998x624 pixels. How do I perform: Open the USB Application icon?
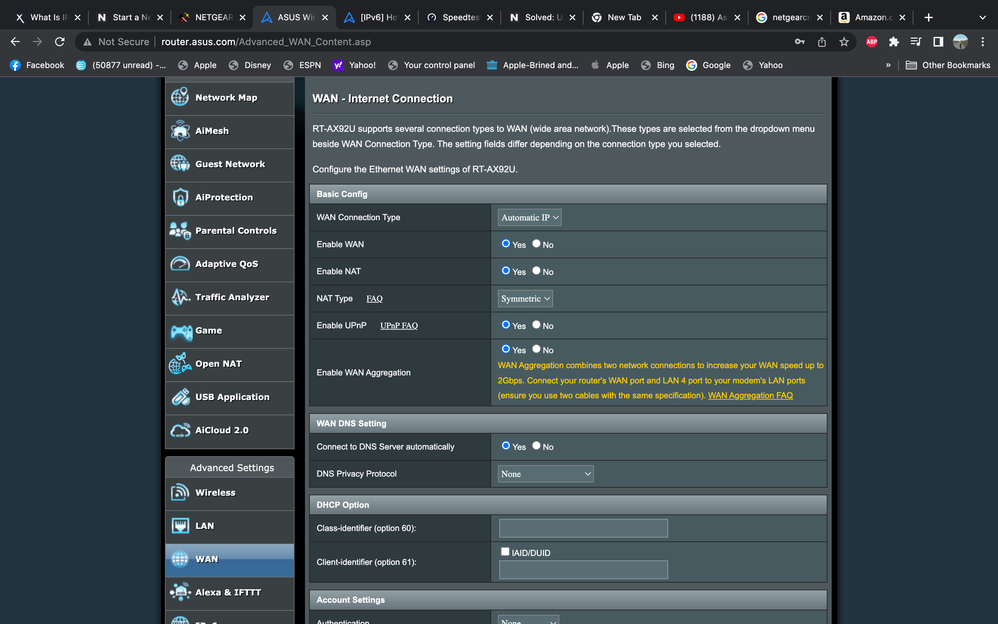point(180,397)
